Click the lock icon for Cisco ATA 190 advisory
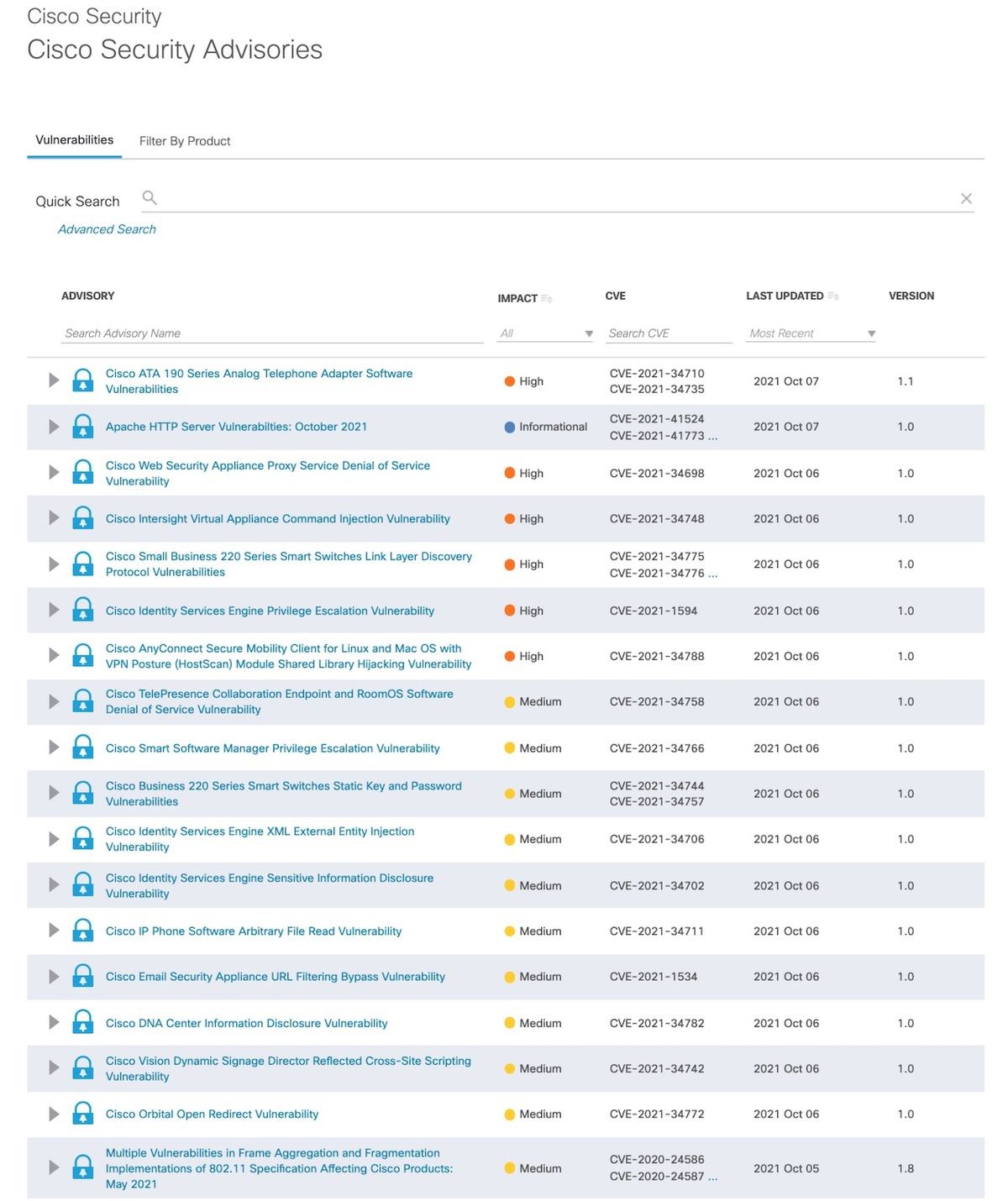The width and height of the screenshot is (1008, 1201). [83, 380]
